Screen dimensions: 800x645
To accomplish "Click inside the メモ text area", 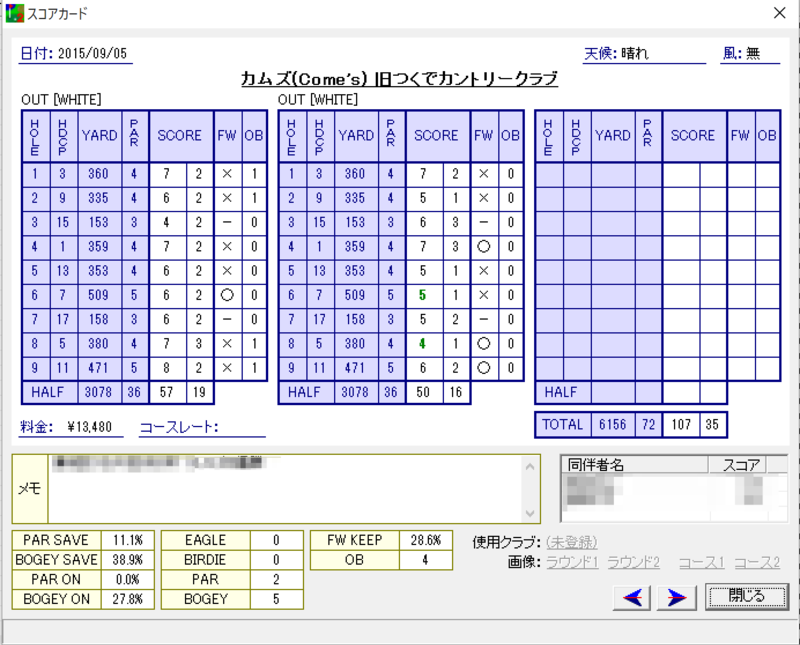I will (x=286, y=489).
